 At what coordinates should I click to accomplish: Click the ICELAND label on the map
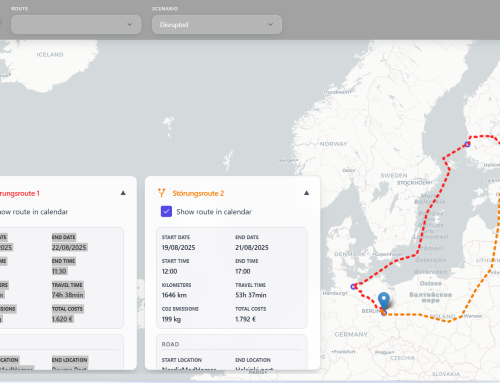tap(50, 55)
